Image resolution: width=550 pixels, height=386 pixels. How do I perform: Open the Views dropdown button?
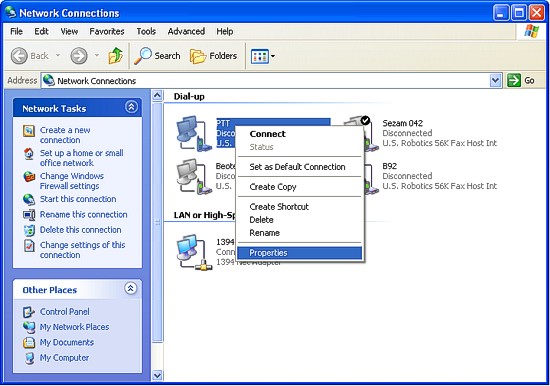pos(263,56)
